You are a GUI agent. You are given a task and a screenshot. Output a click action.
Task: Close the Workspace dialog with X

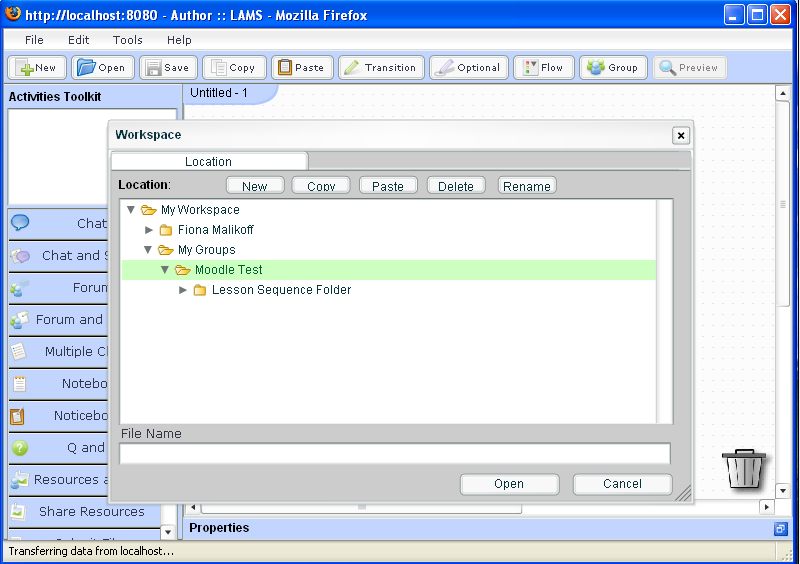pyautogui.click(x=680, y=135)
